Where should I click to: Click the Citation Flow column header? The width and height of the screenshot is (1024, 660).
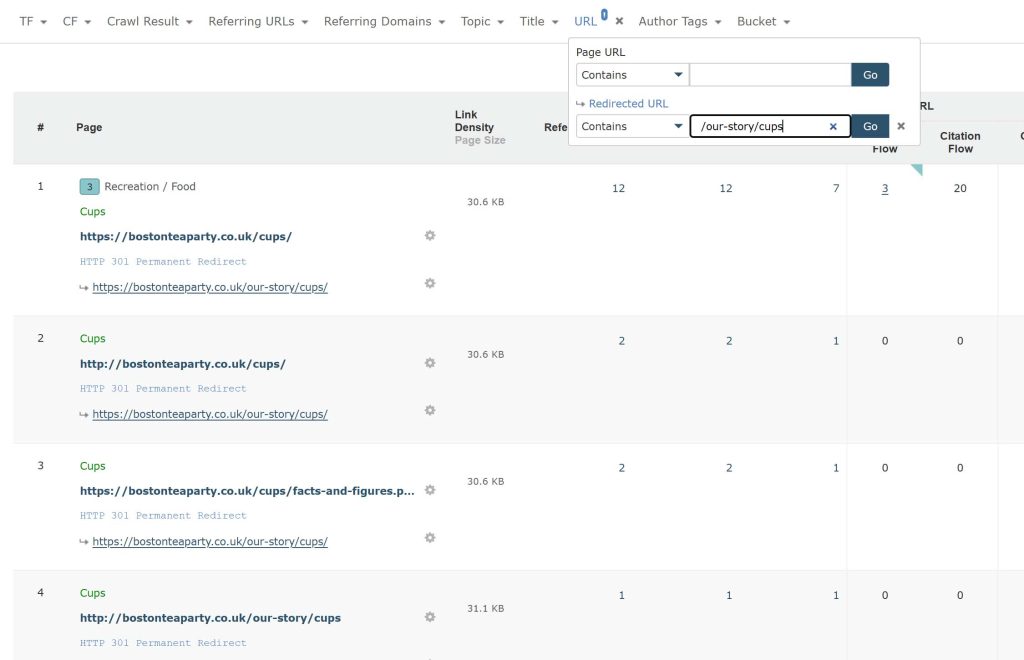coord(960,142)
